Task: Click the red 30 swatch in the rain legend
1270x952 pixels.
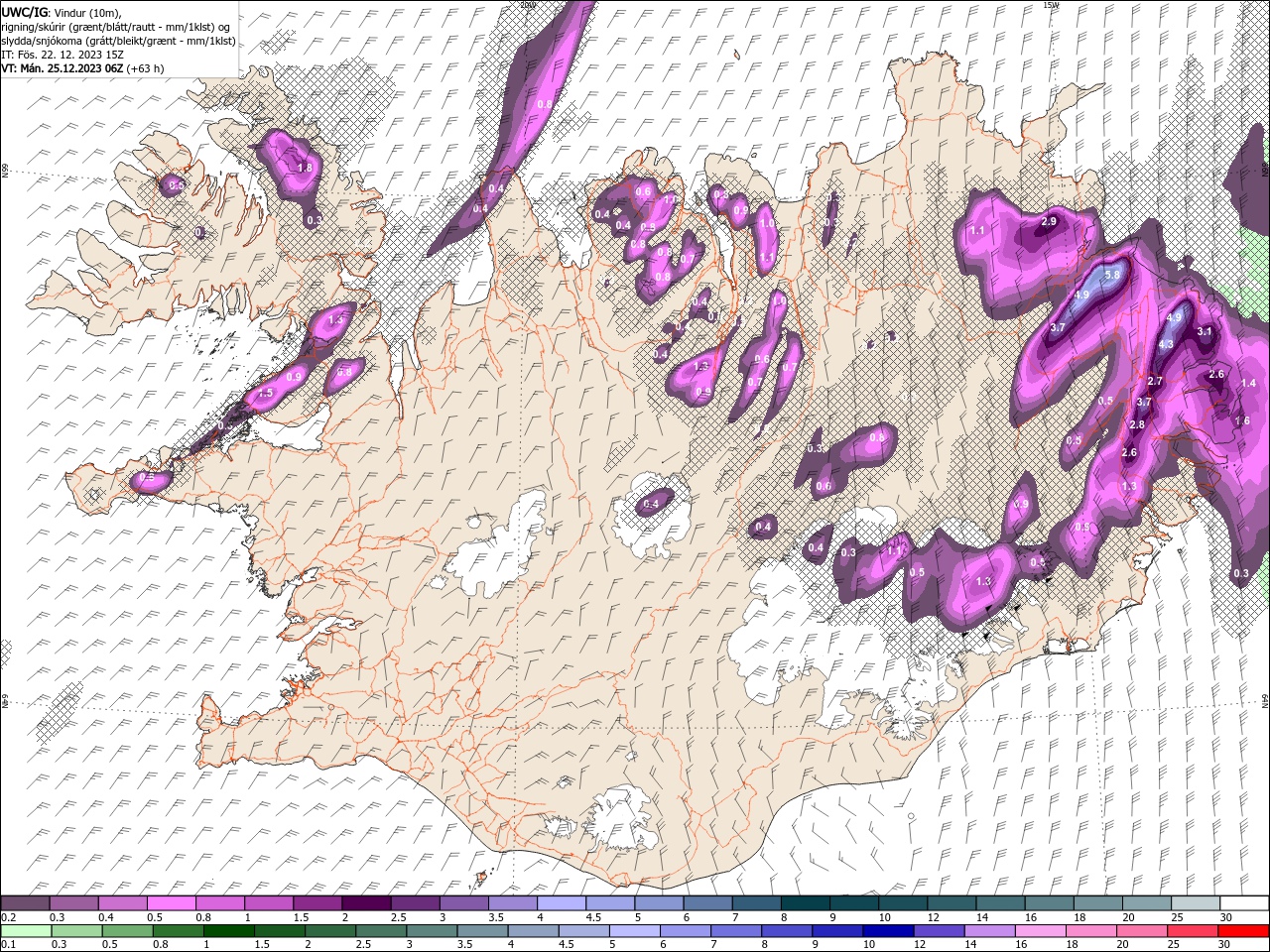Action: 1244,930
